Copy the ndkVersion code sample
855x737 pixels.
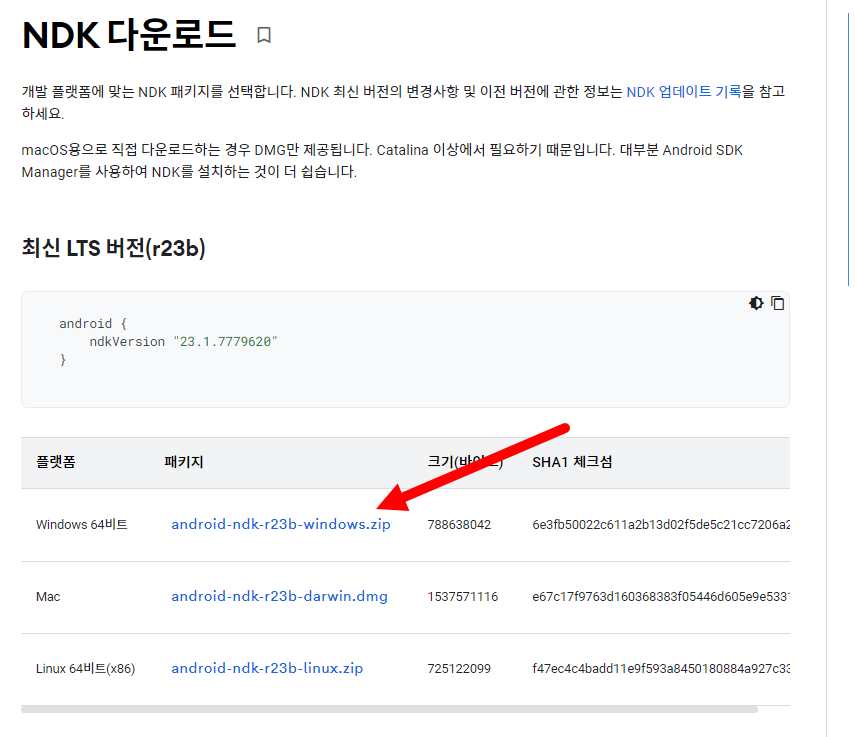[x=778, y=303]
